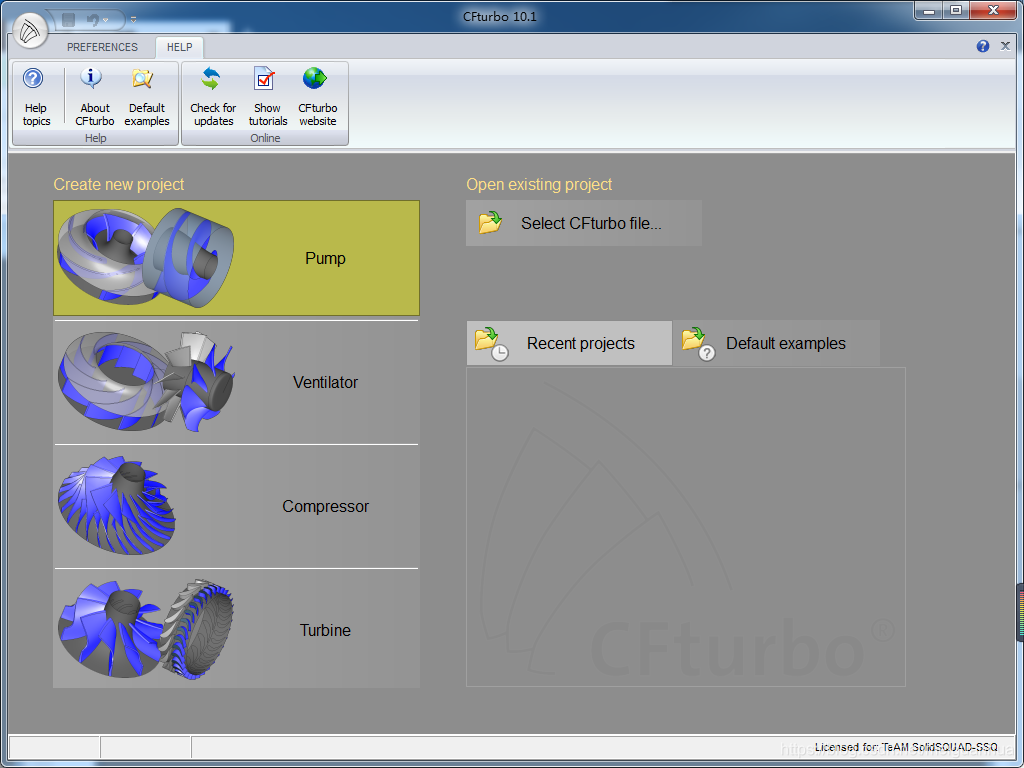Create a new Turbine project
The image size is (1024, 768).
(236, 629)
